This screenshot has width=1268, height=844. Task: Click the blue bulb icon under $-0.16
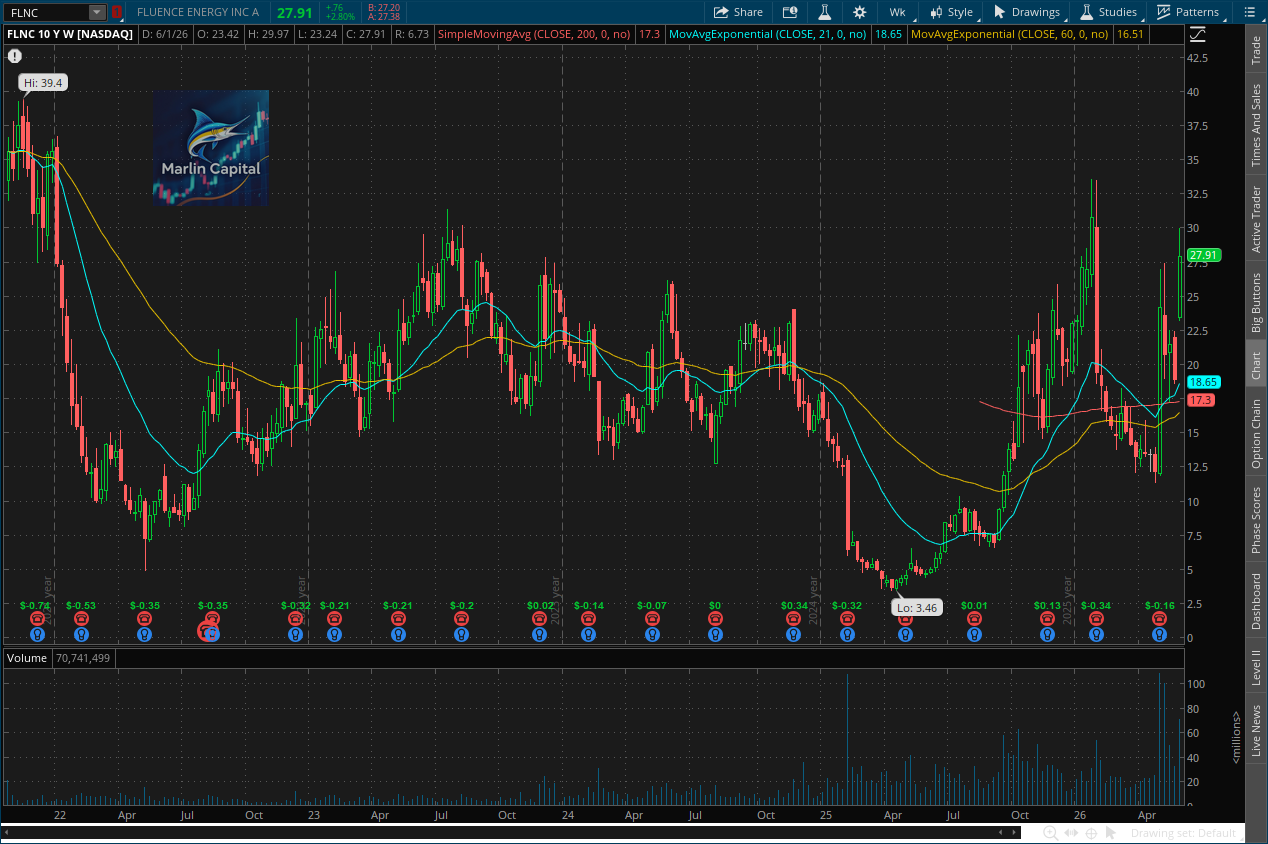[x=1159, y=634]
